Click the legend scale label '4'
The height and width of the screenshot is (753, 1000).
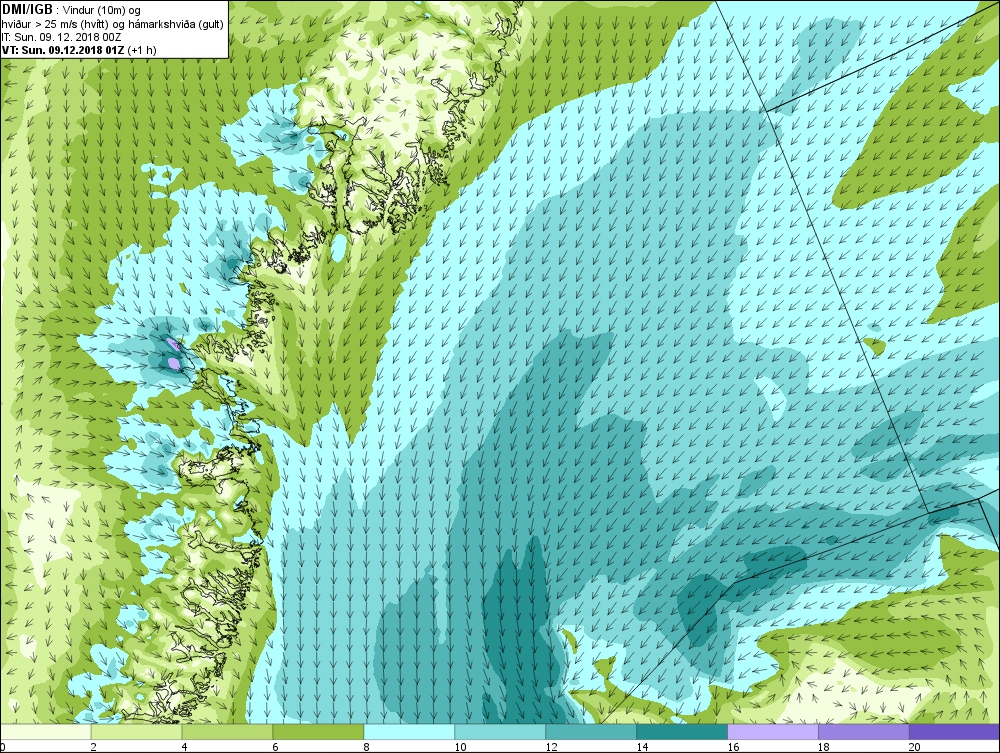pos(184,747)
